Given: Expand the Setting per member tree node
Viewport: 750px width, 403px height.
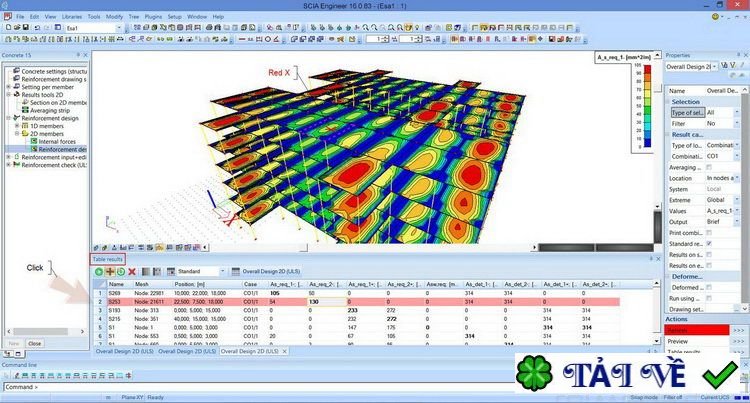Looking at the screenshot, I should 8,87.
